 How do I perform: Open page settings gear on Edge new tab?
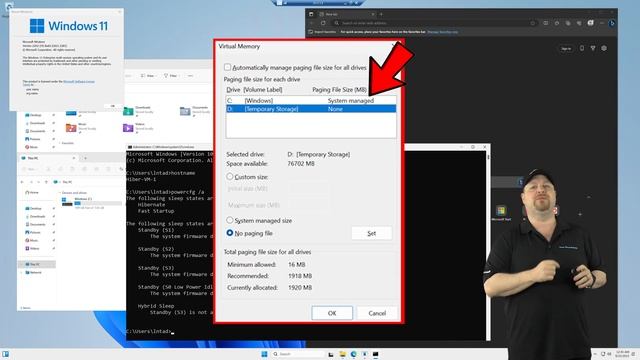click(604, 48)
